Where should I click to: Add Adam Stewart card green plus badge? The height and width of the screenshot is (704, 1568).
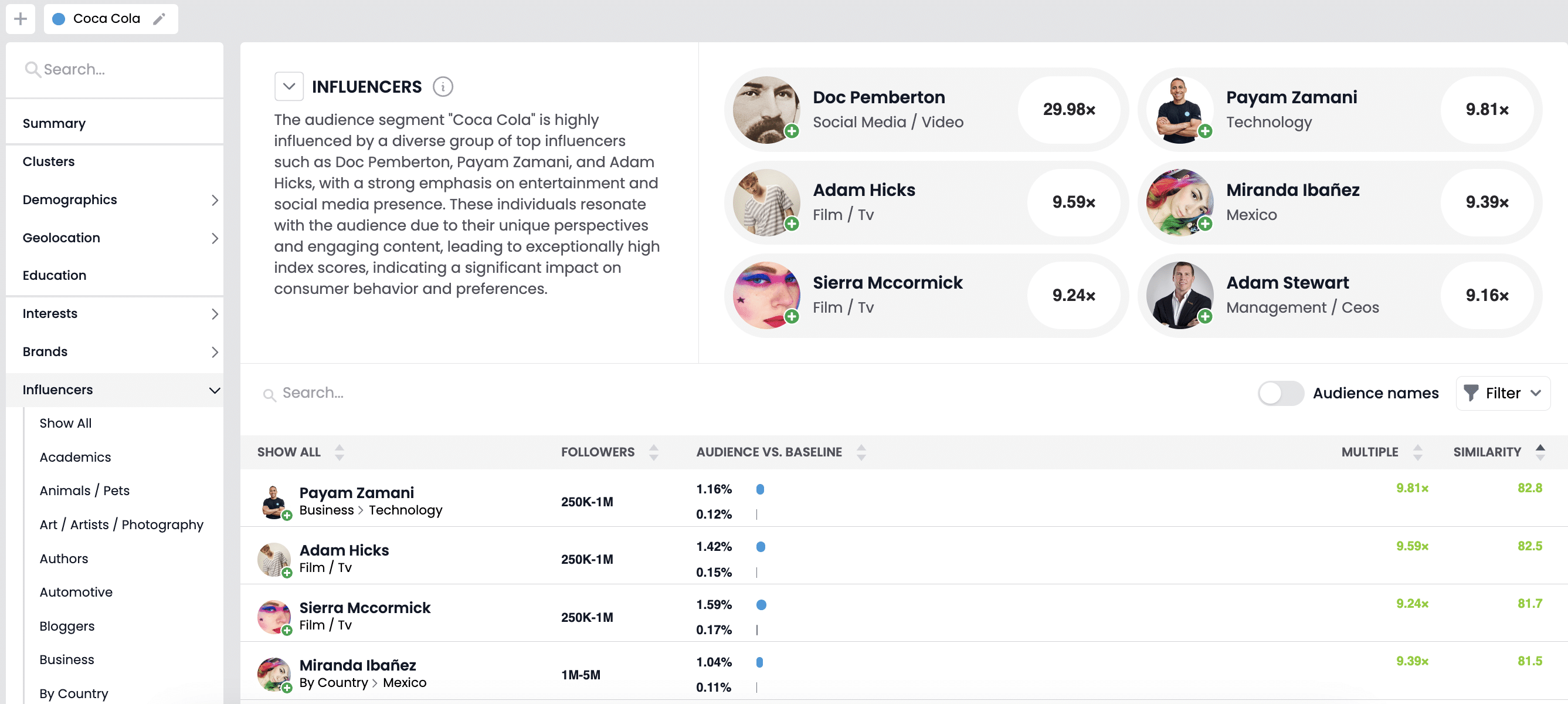point(1204,316)
